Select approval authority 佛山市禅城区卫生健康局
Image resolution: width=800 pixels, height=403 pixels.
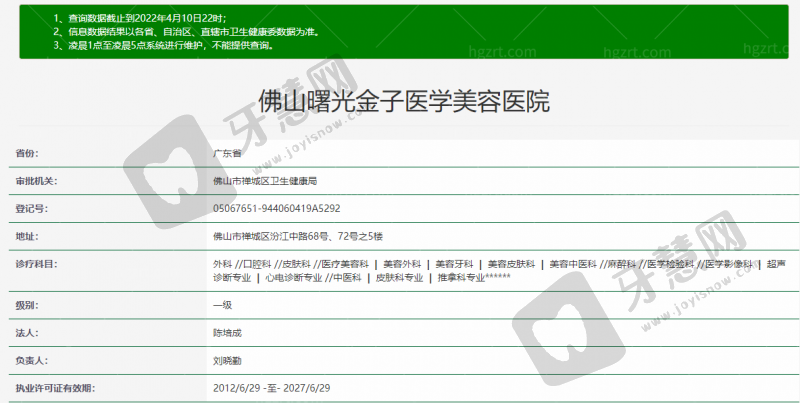click(x=265, y=181)
